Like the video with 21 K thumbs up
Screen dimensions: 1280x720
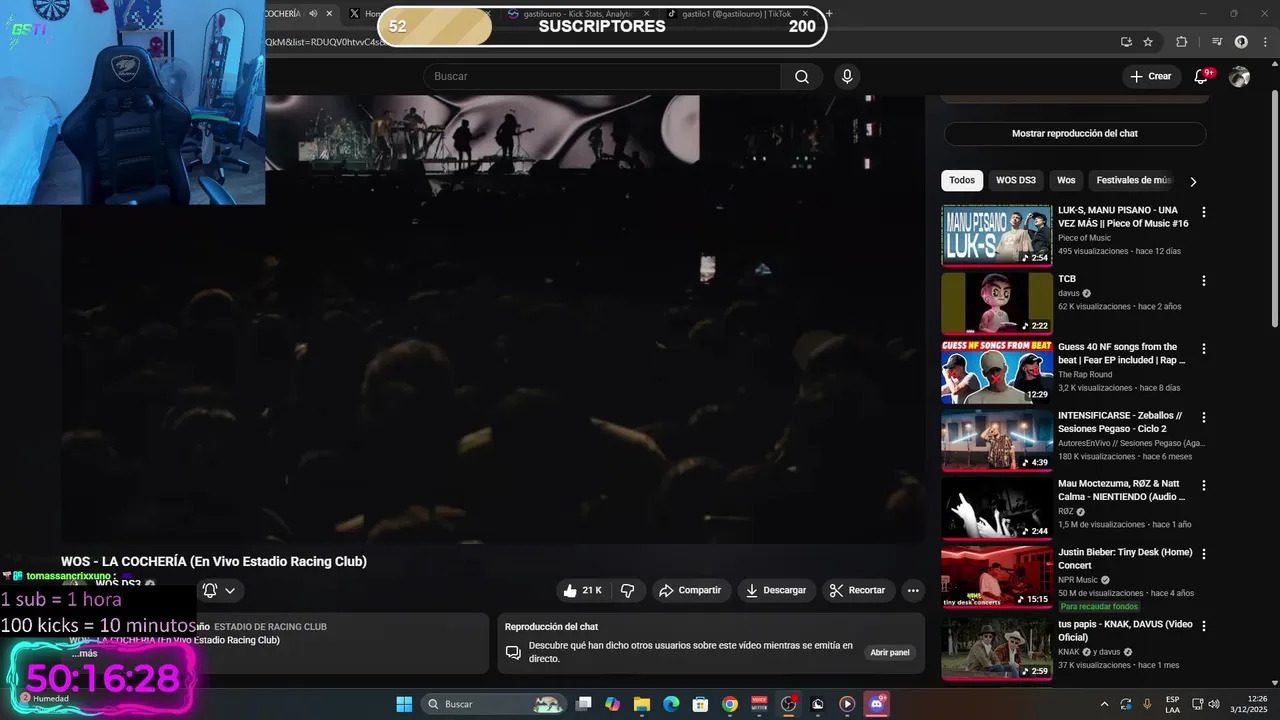coord(582,591)
